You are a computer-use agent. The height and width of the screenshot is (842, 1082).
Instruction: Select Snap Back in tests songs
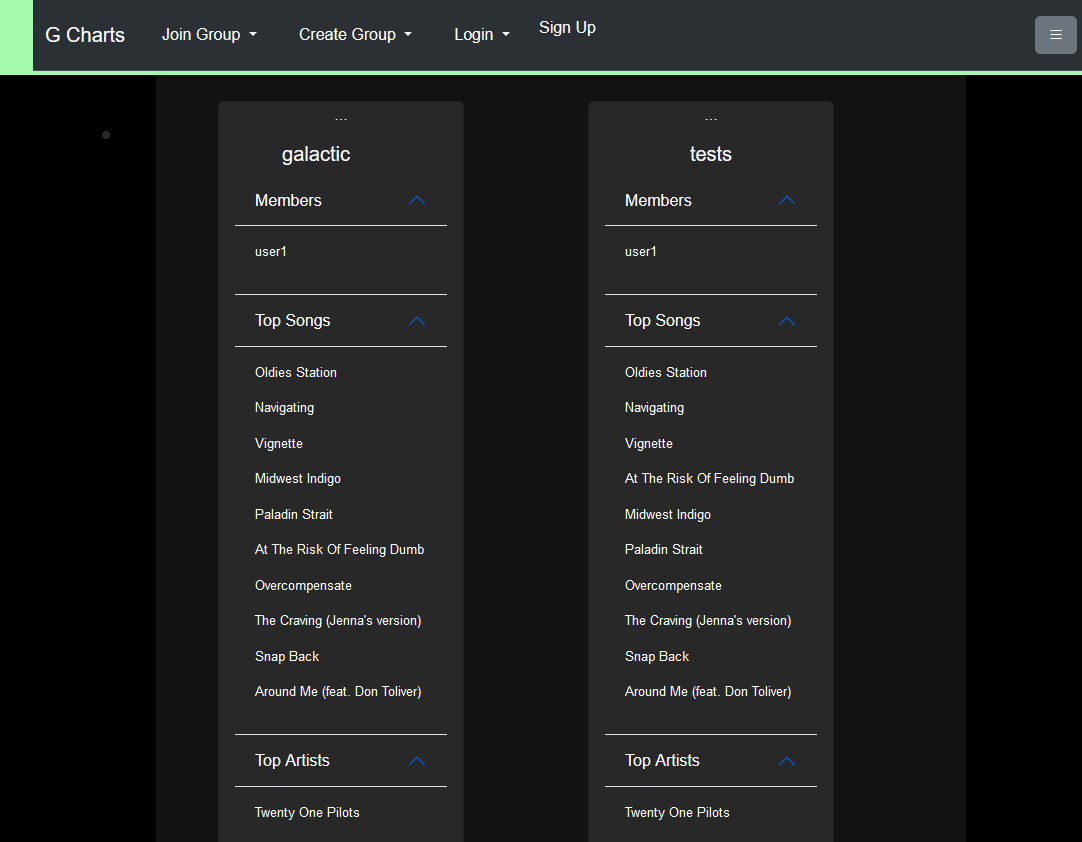coord(657,656)
